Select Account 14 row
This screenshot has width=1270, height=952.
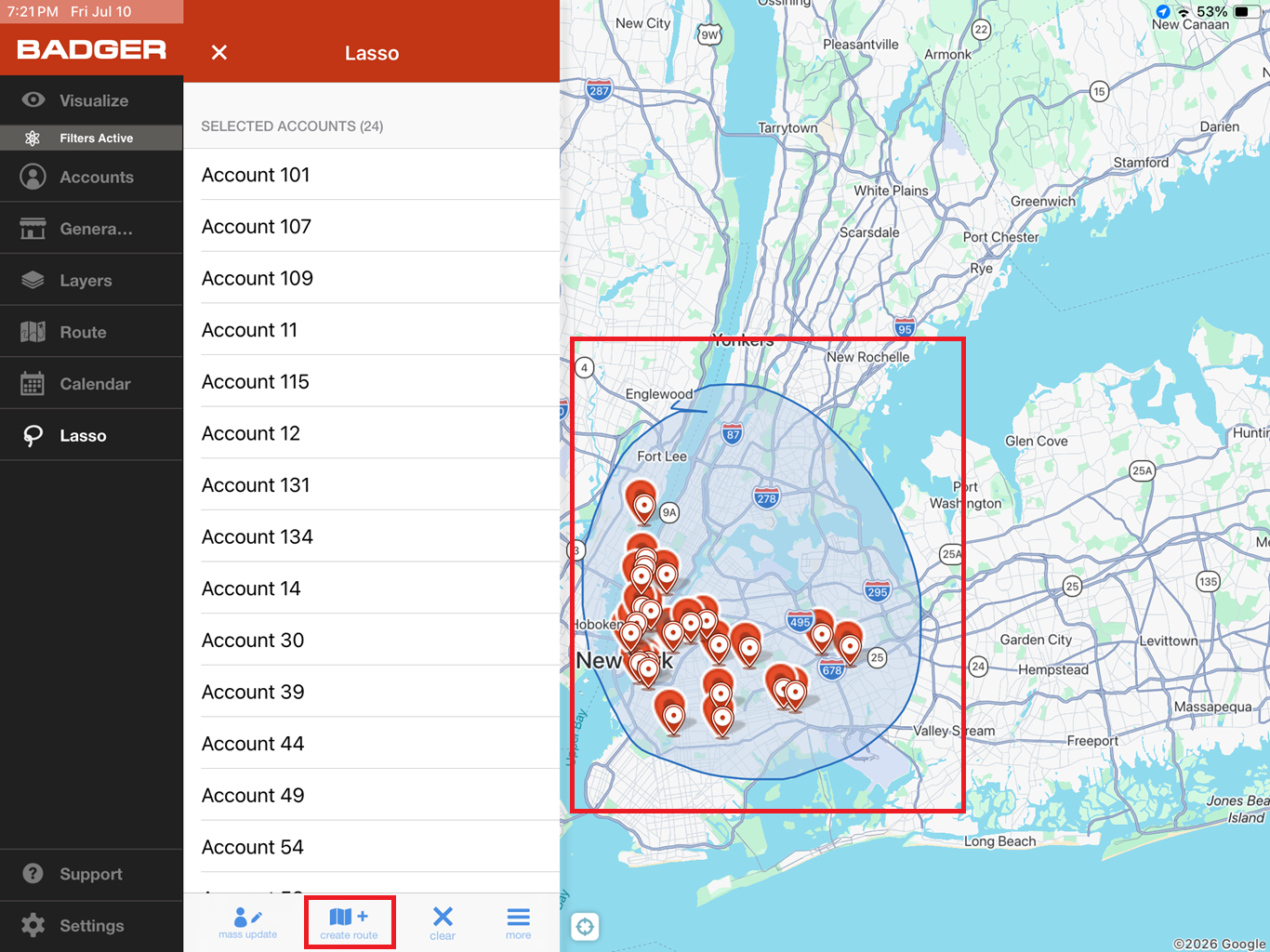pyautogui.click(x=372, y=588)
